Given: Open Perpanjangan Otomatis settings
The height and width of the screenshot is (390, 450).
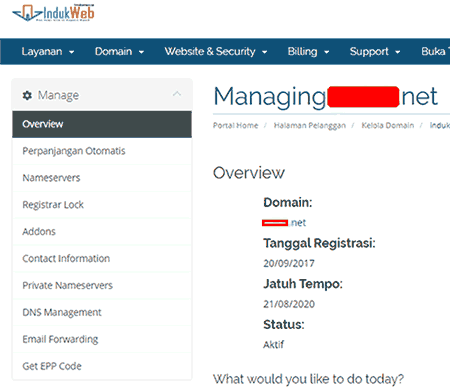Looking at the screenshot, I should point(102,151).
